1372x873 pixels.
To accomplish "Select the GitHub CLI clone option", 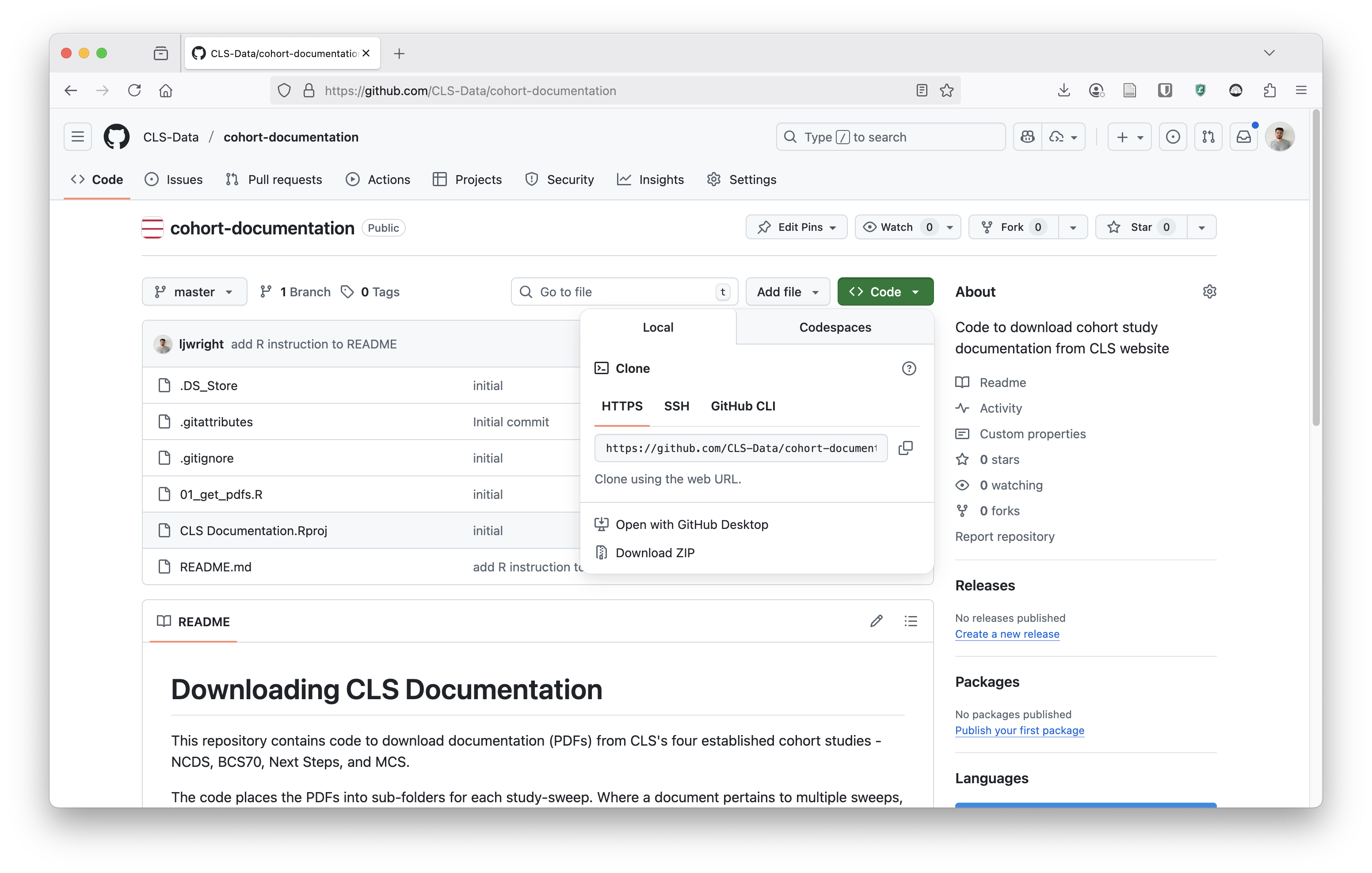I will point(743,406).
